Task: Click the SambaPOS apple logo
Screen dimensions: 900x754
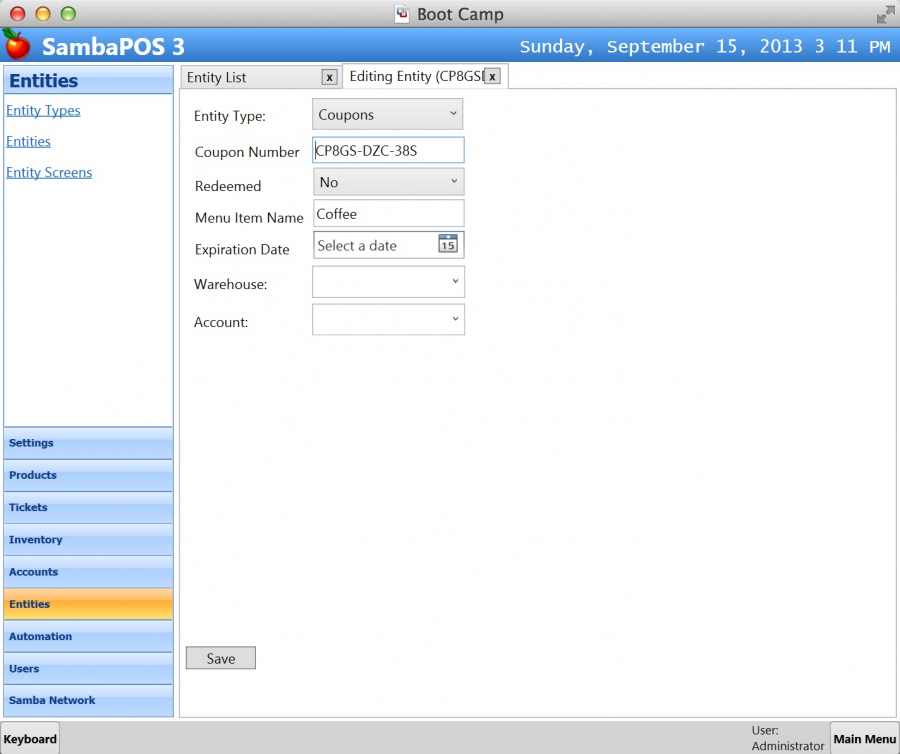Action: click(17, 45)
